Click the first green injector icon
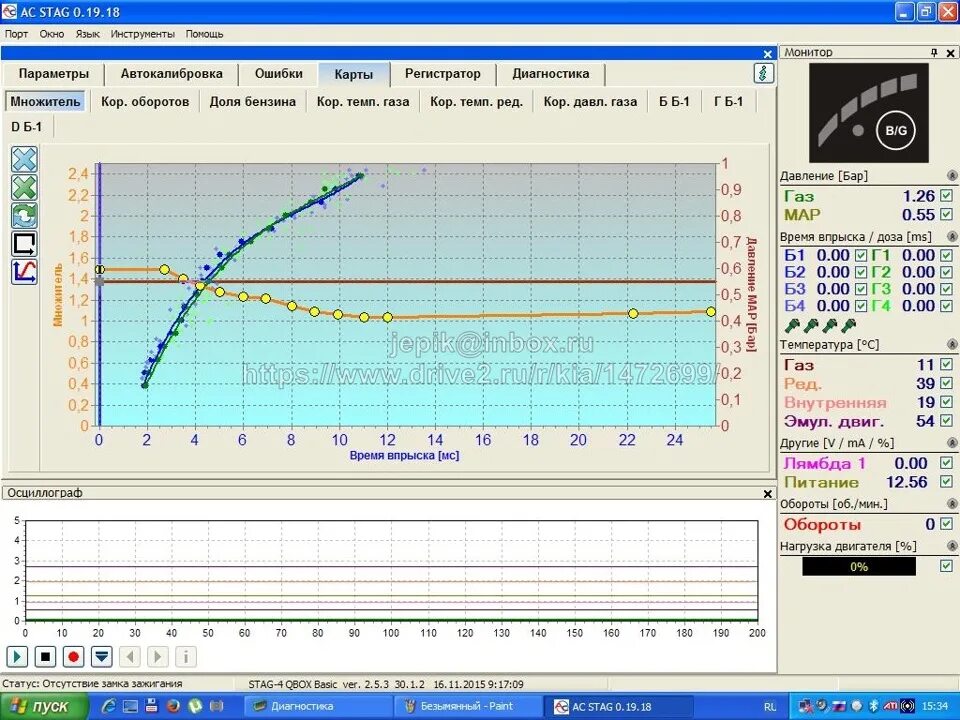 point(792,325)
